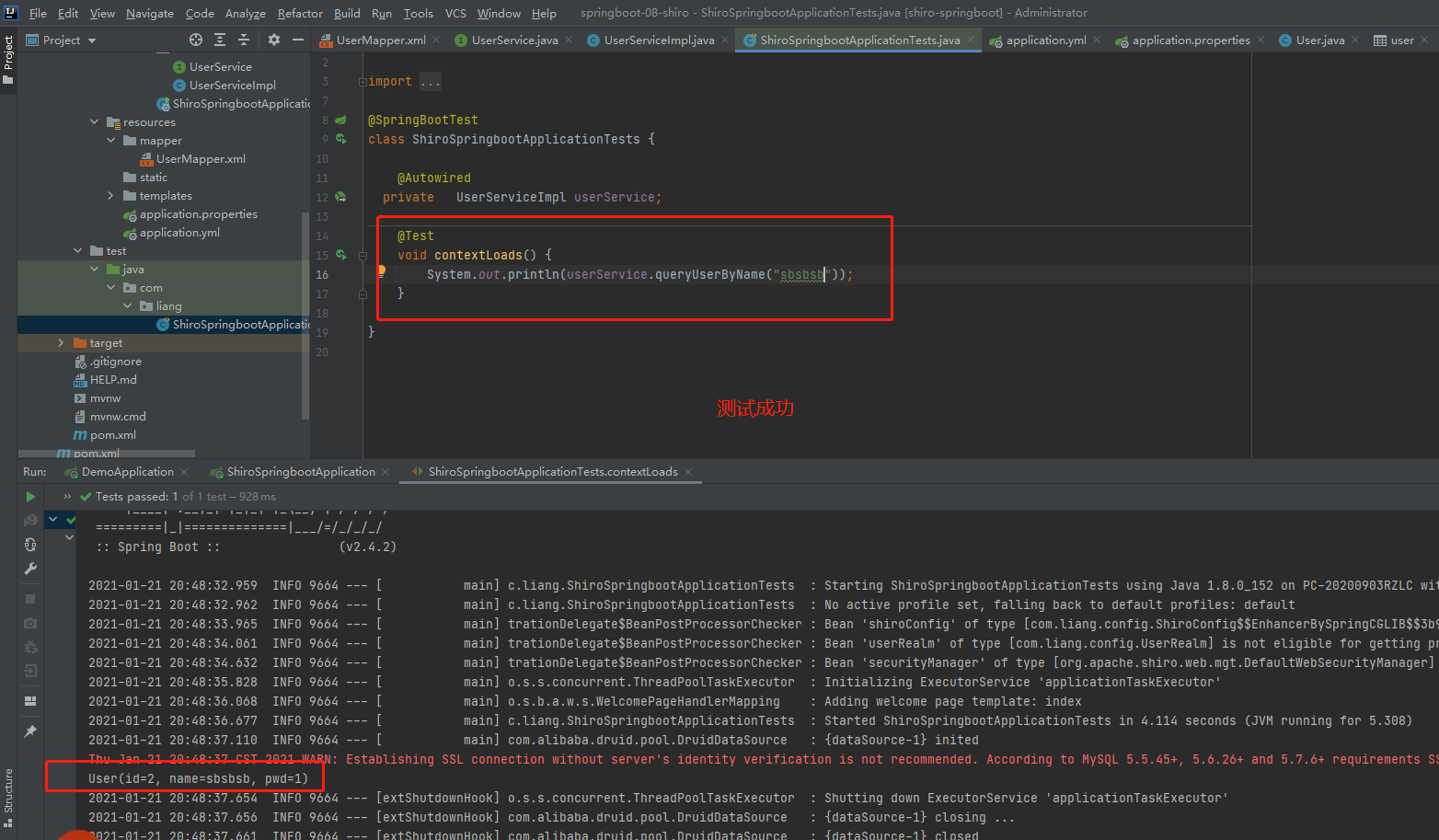Open the VCS menu

(x=455, y=13)
